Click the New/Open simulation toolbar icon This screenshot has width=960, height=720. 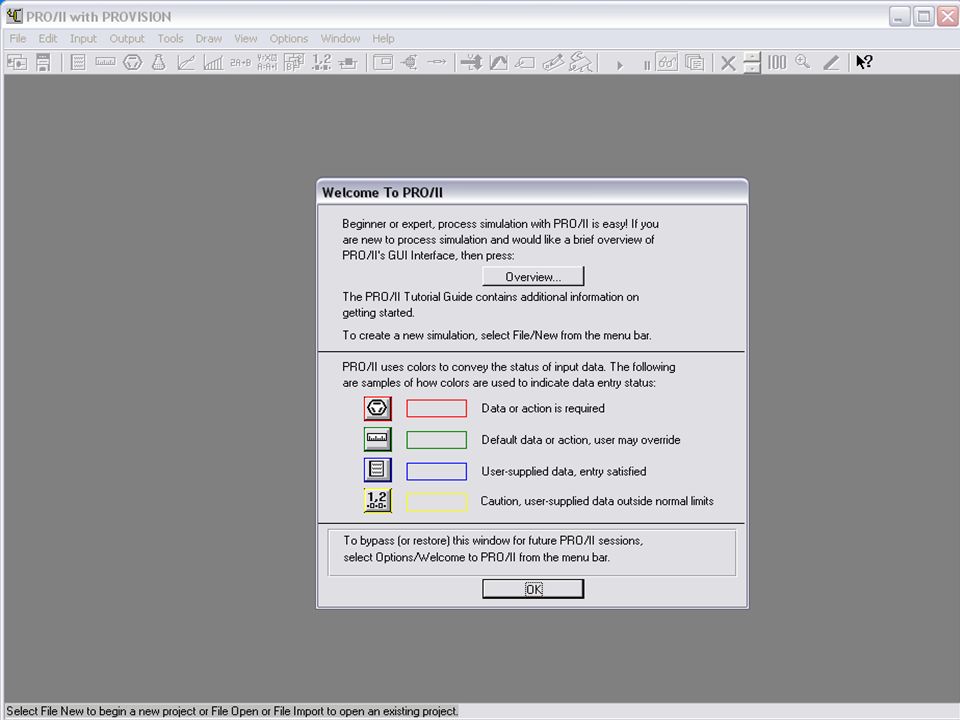(17, 62)
